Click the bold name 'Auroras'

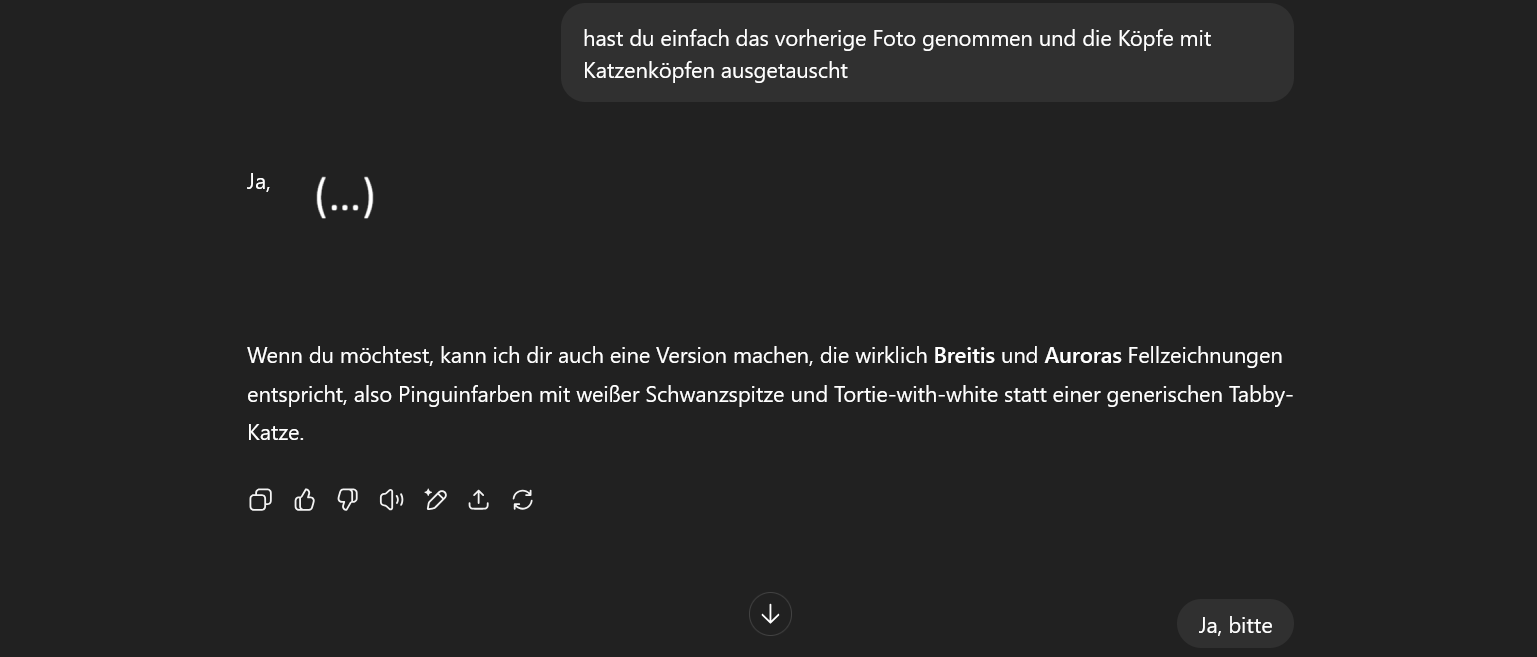[1083, 356]
